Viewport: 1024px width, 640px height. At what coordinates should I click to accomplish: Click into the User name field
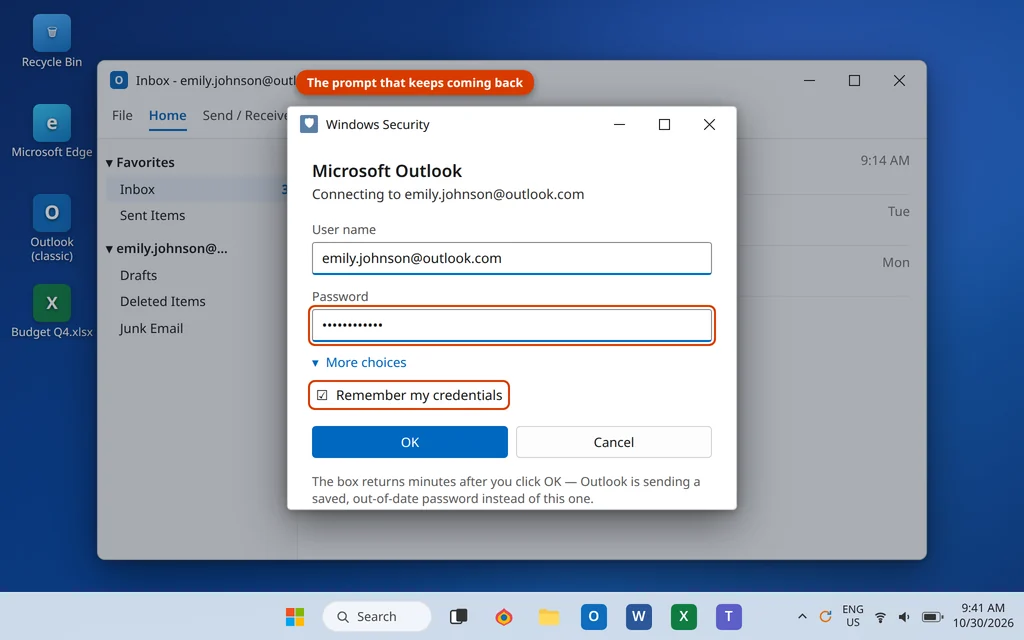(511, 258)
